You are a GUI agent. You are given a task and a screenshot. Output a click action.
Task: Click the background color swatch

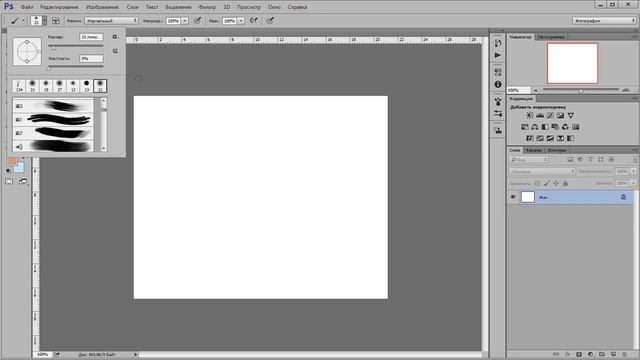(20, 167)
